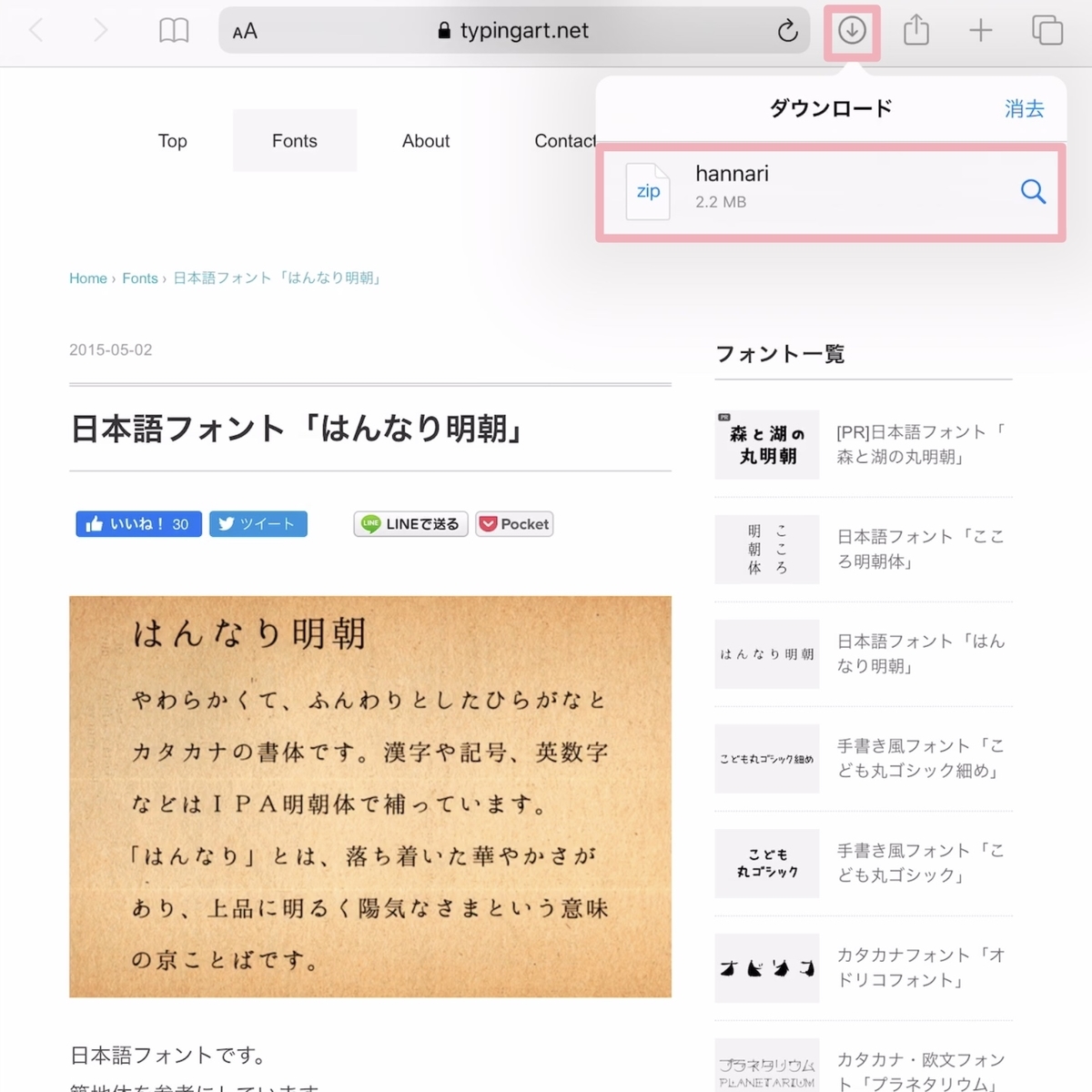Go to Home via breadcrumb link
The image size is (1092, 1092).
[87, 278]
